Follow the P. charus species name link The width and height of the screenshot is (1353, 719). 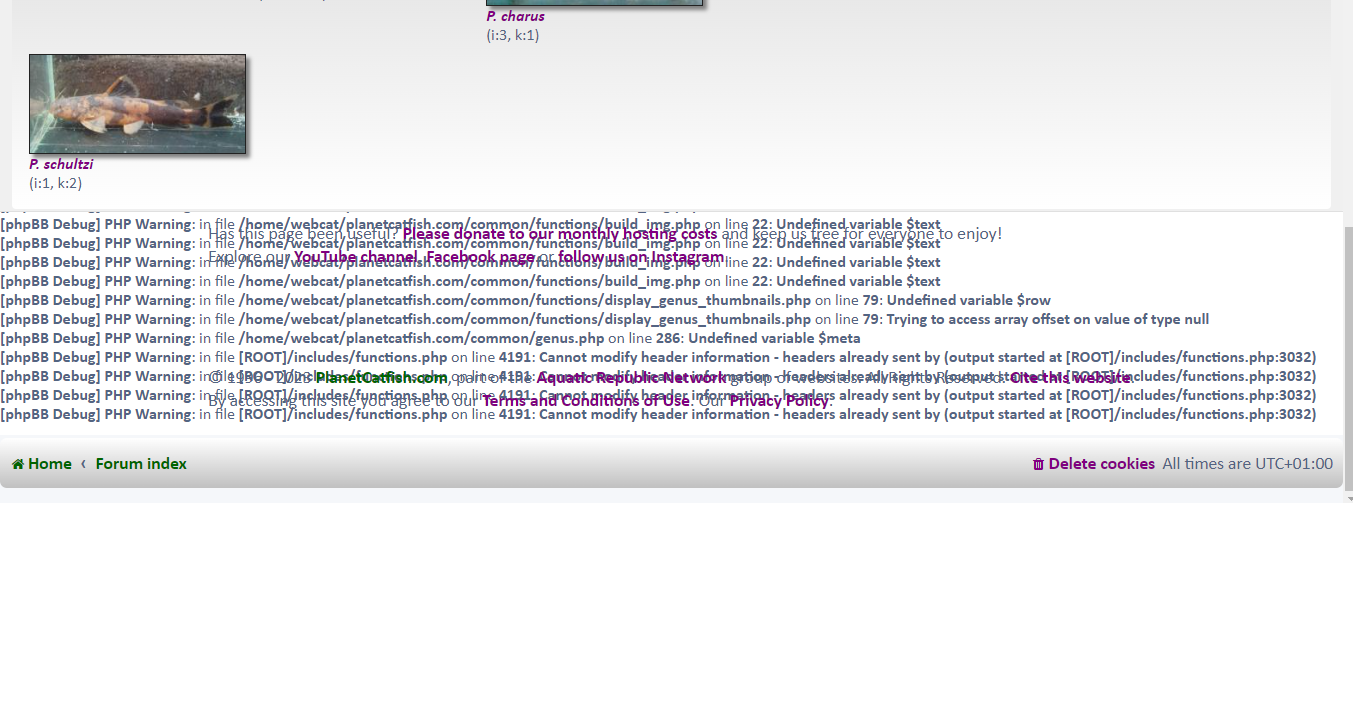click(x=516, y=16)
